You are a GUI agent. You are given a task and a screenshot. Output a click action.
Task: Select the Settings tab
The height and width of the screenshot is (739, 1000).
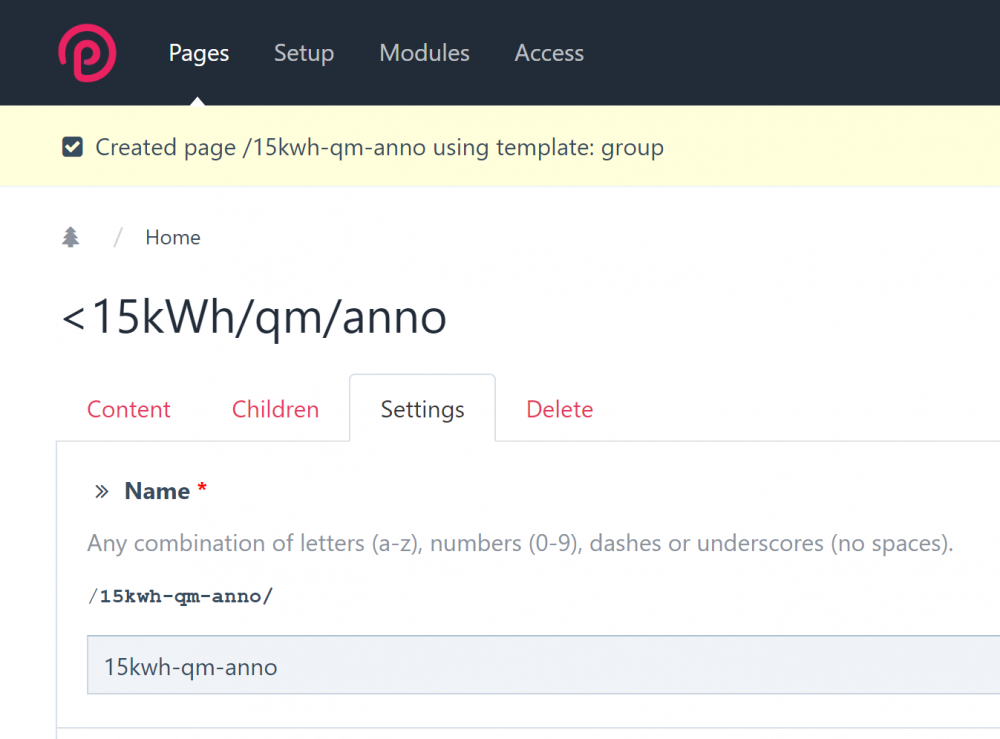tap(422, 409)
